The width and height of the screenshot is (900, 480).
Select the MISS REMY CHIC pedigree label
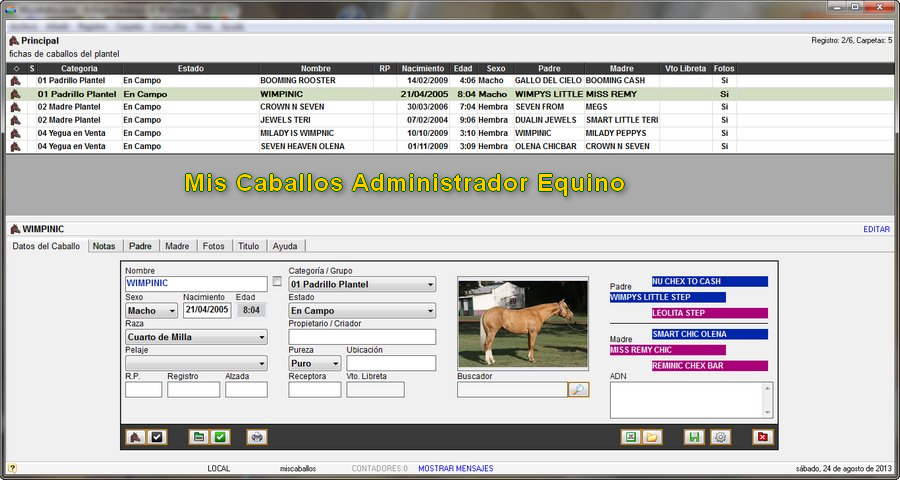[668, 350]
